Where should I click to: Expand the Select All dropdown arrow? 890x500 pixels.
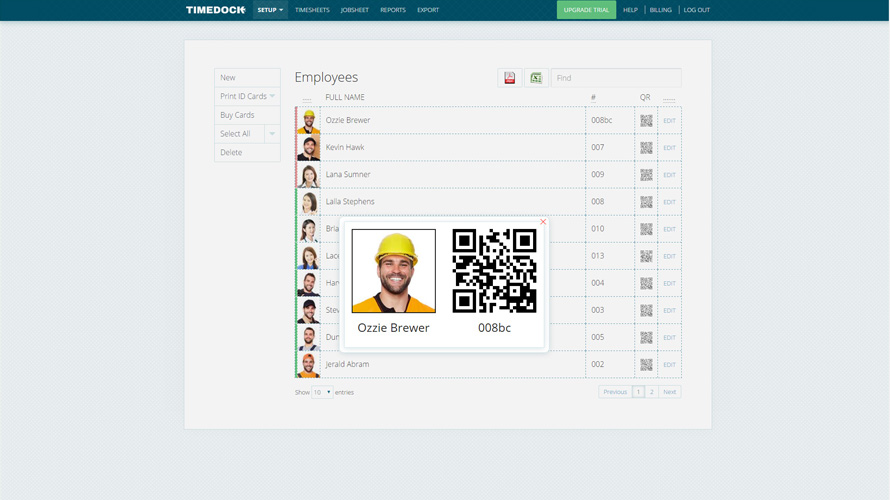click(x=272, y=134)
